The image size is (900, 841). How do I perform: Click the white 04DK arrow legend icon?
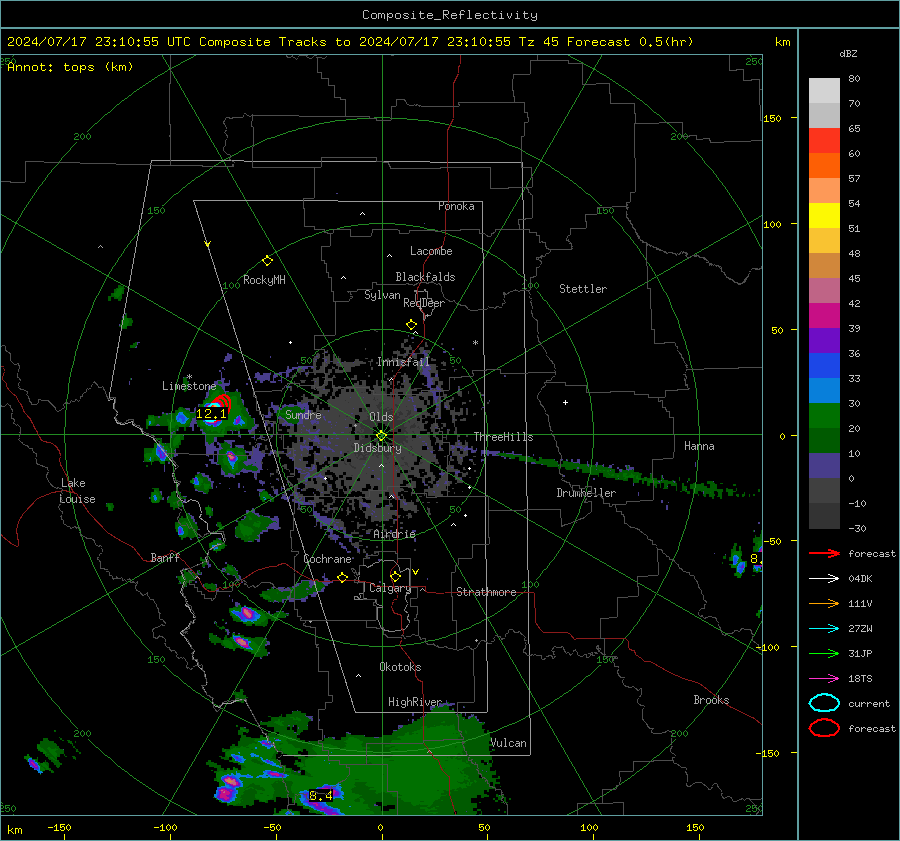click(824, 578)
